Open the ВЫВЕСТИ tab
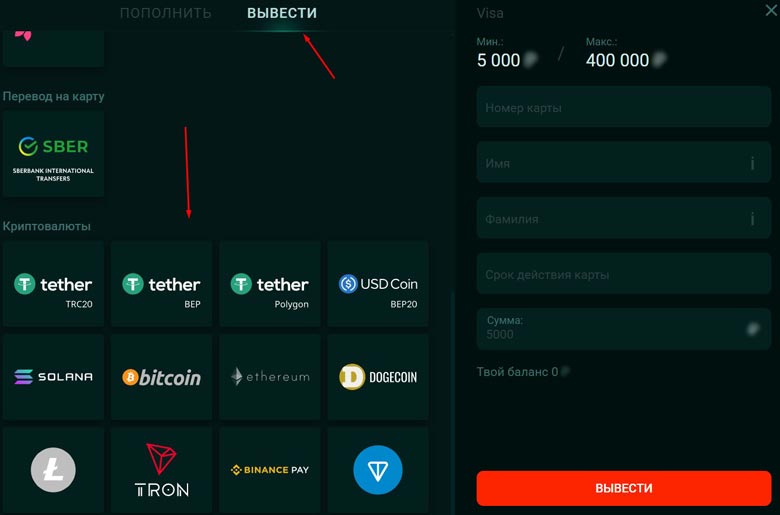Image resolution: width=780 pixels, height=515 pixels. click(x=282, y=13)
